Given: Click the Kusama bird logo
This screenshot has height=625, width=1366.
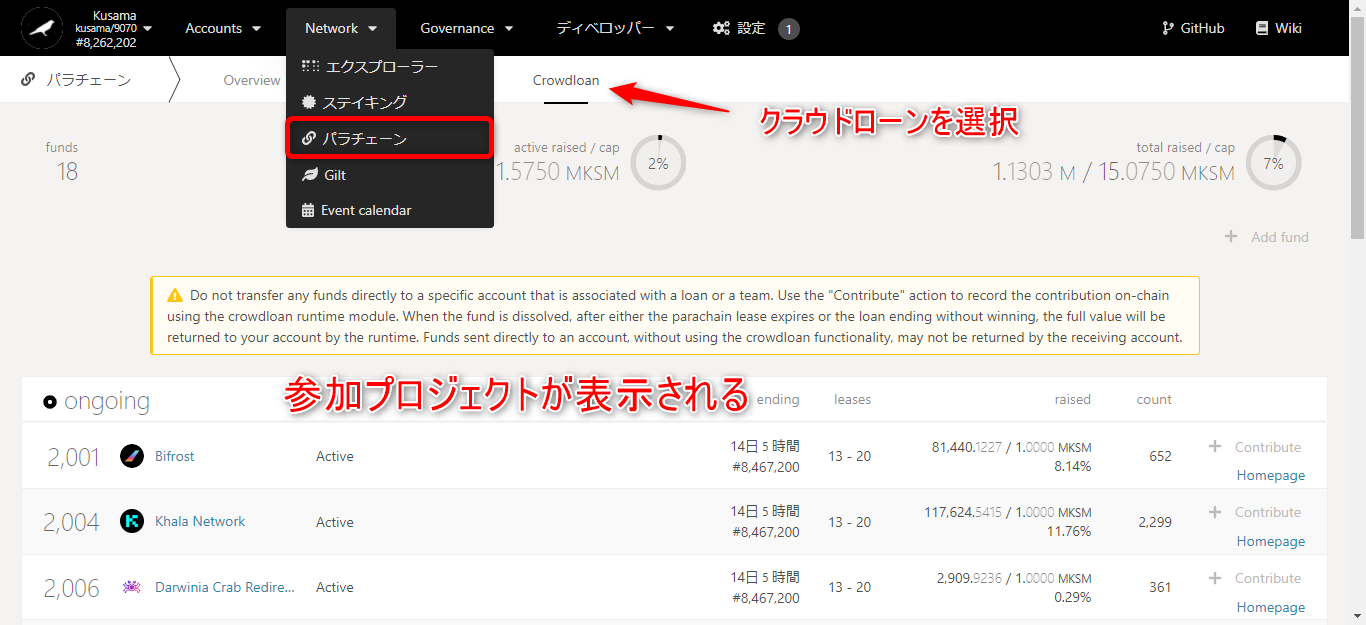Looking at the screenshot, I should click(42, 28).
